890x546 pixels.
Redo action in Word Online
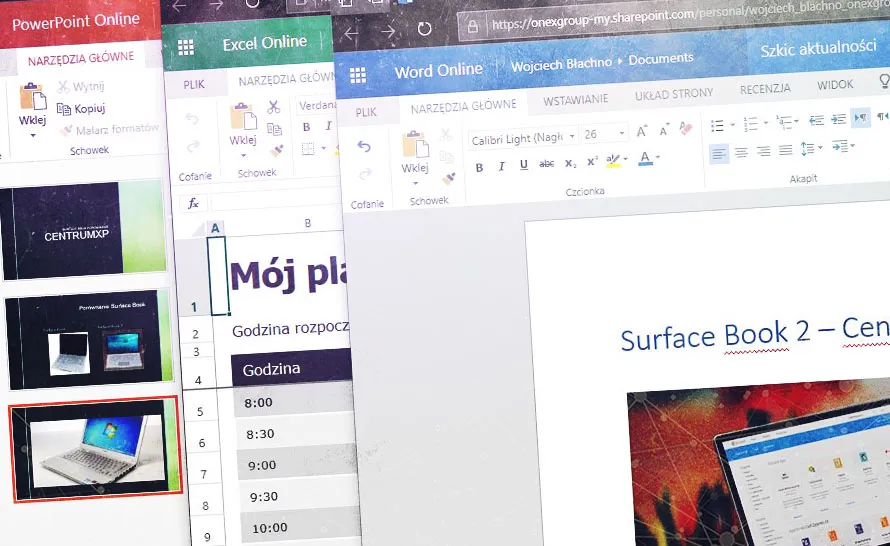click(365, 174)
